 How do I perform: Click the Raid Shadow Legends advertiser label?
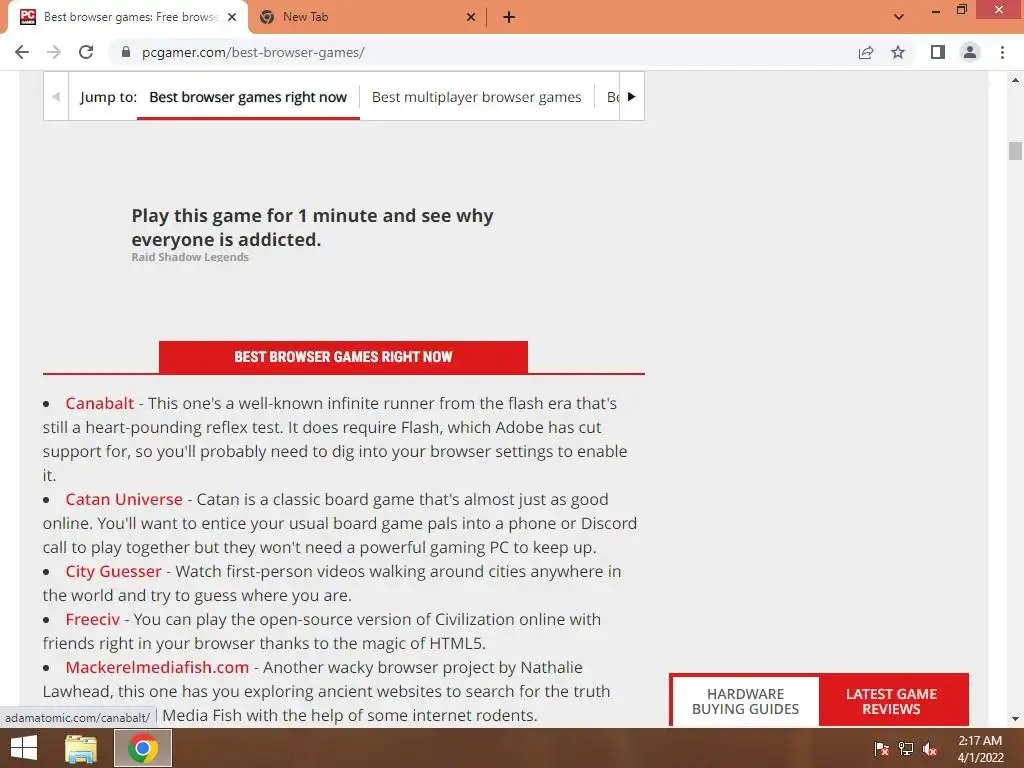pyautogui.click(x=190, y=257)
